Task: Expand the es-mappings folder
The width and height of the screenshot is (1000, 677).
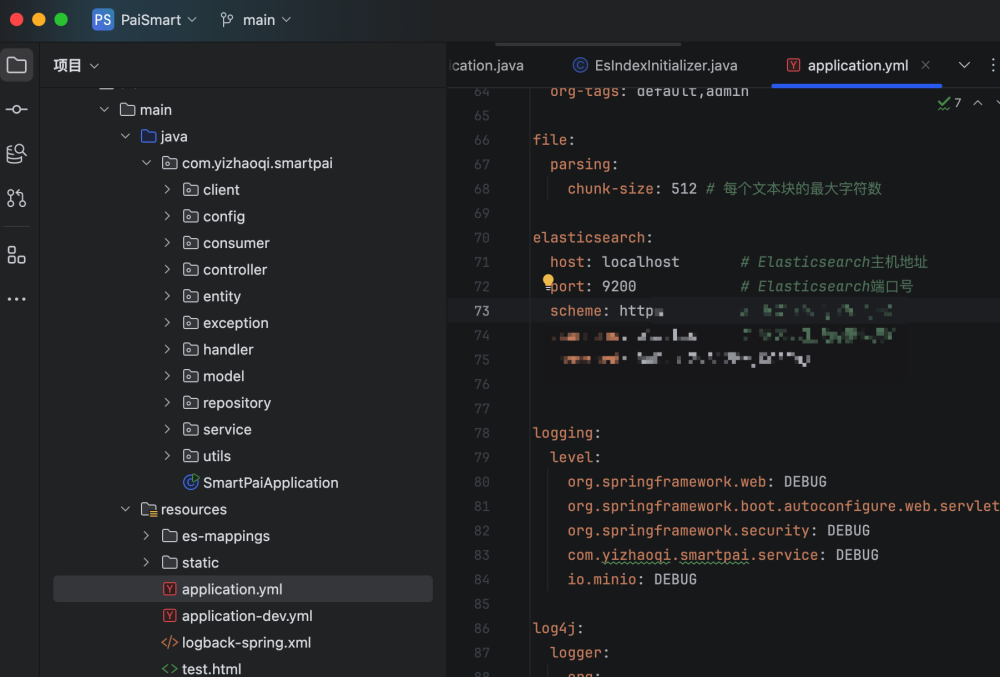Action: [146, 536]
